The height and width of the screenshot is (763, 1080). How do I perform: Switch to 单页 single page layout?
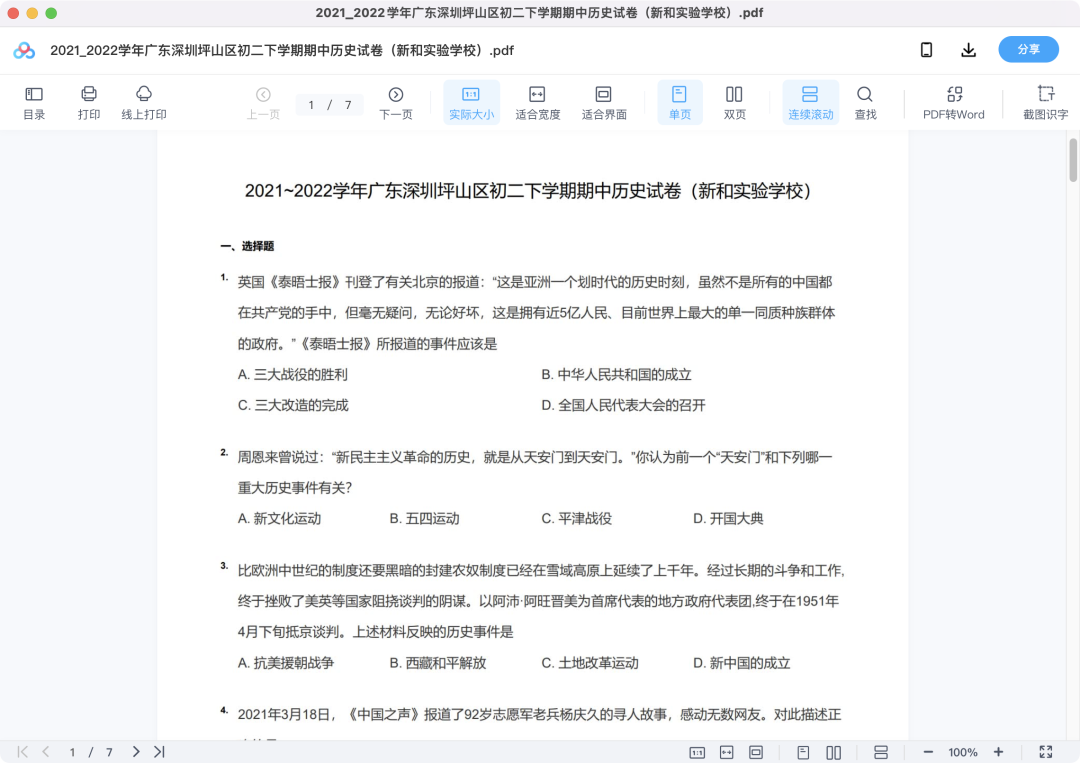680,103
